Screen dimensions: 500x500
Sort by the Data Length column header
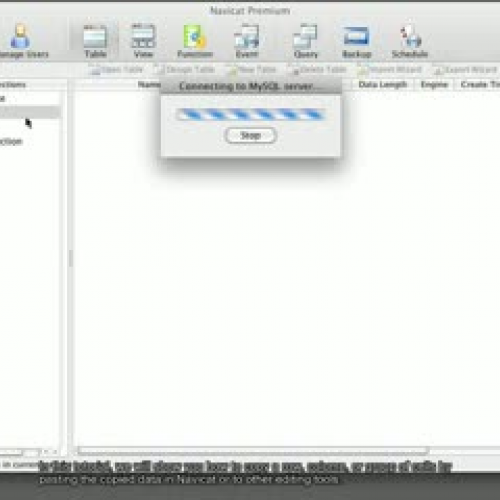click(383, 85)
